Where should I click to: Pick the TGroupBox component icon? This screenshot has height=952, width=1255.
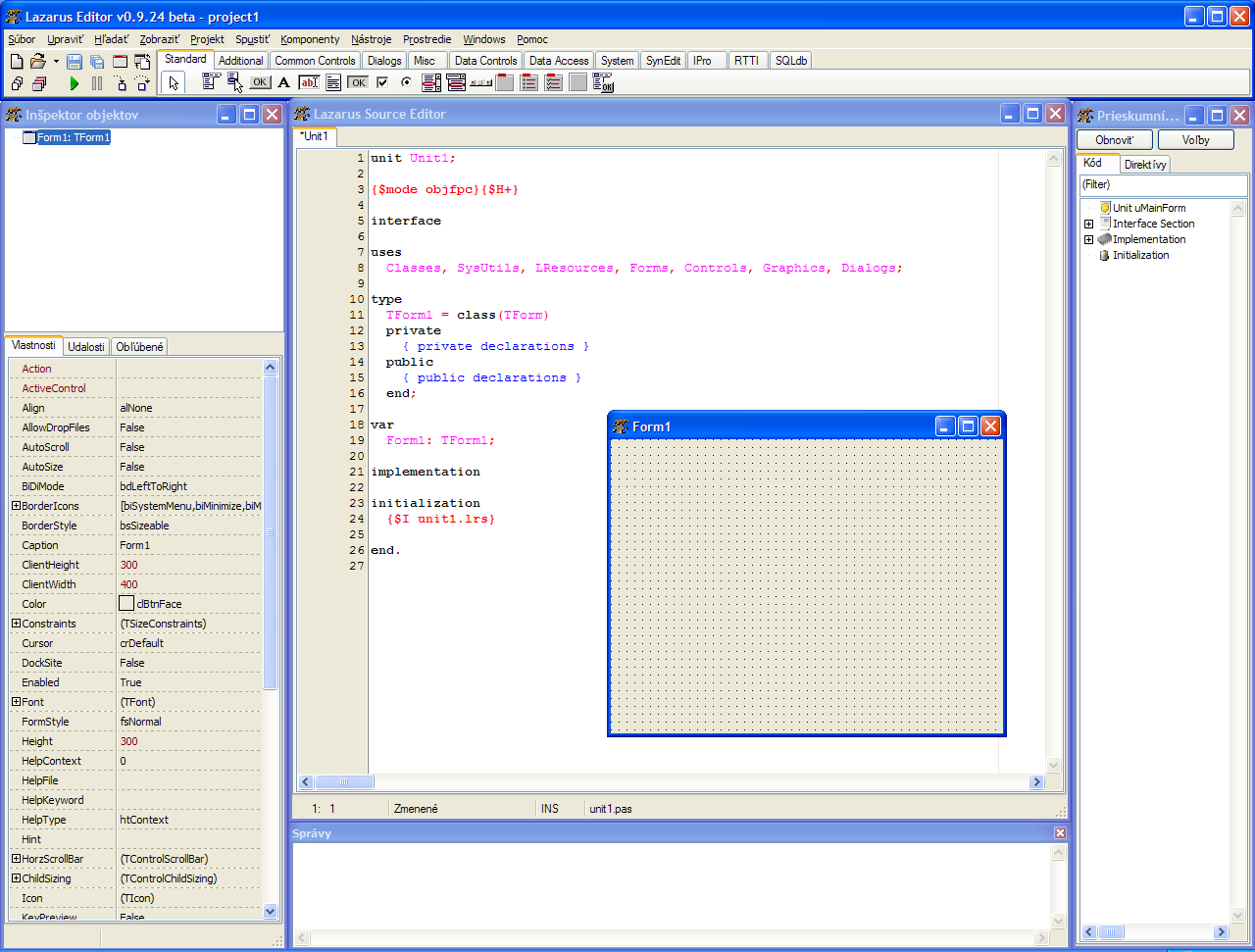tap(505, 82)
